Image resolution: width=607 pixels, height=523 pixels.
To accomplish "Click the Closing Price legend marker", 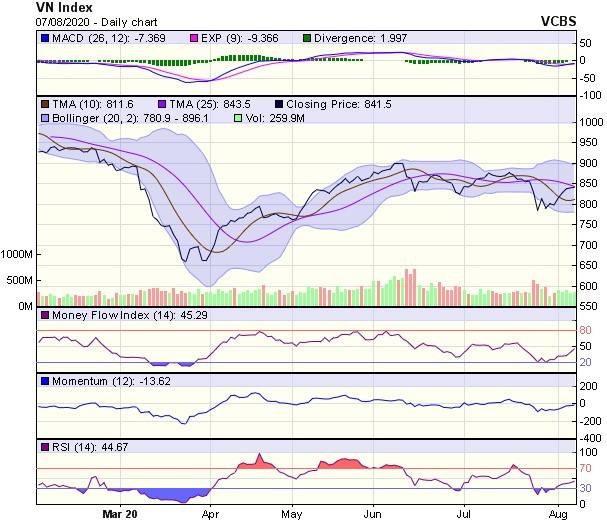I will point(279,104).
